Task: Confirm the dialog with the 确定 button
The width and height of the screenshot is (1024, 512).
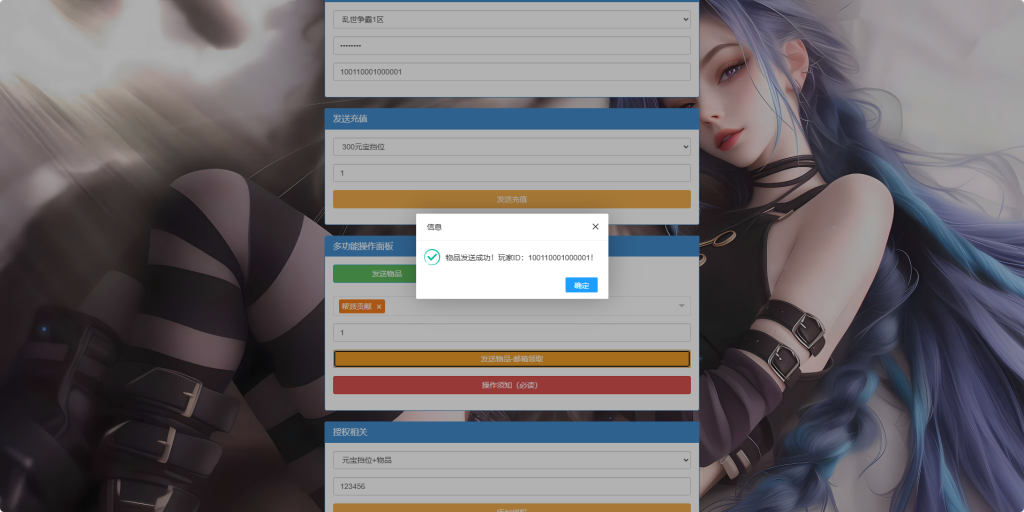Action: (x=581, y=285)
